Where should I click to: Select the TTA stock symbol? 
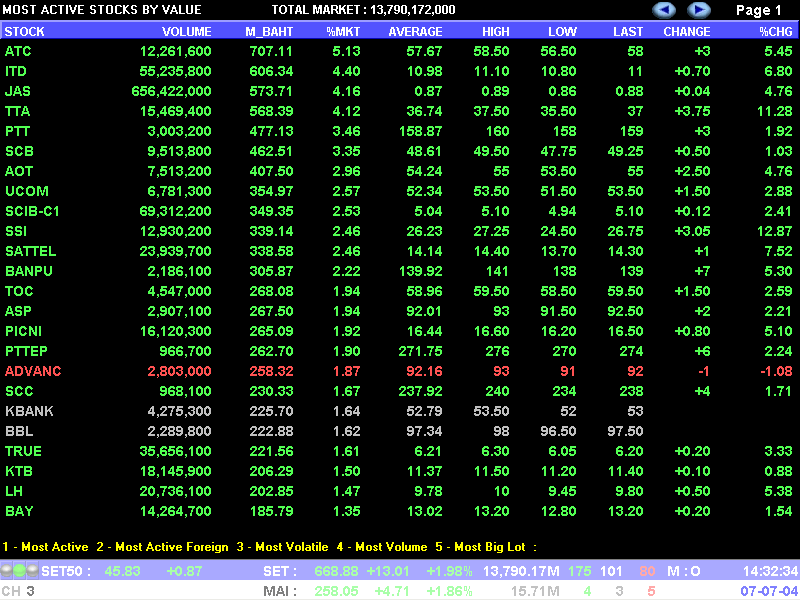tap(17, 111)
